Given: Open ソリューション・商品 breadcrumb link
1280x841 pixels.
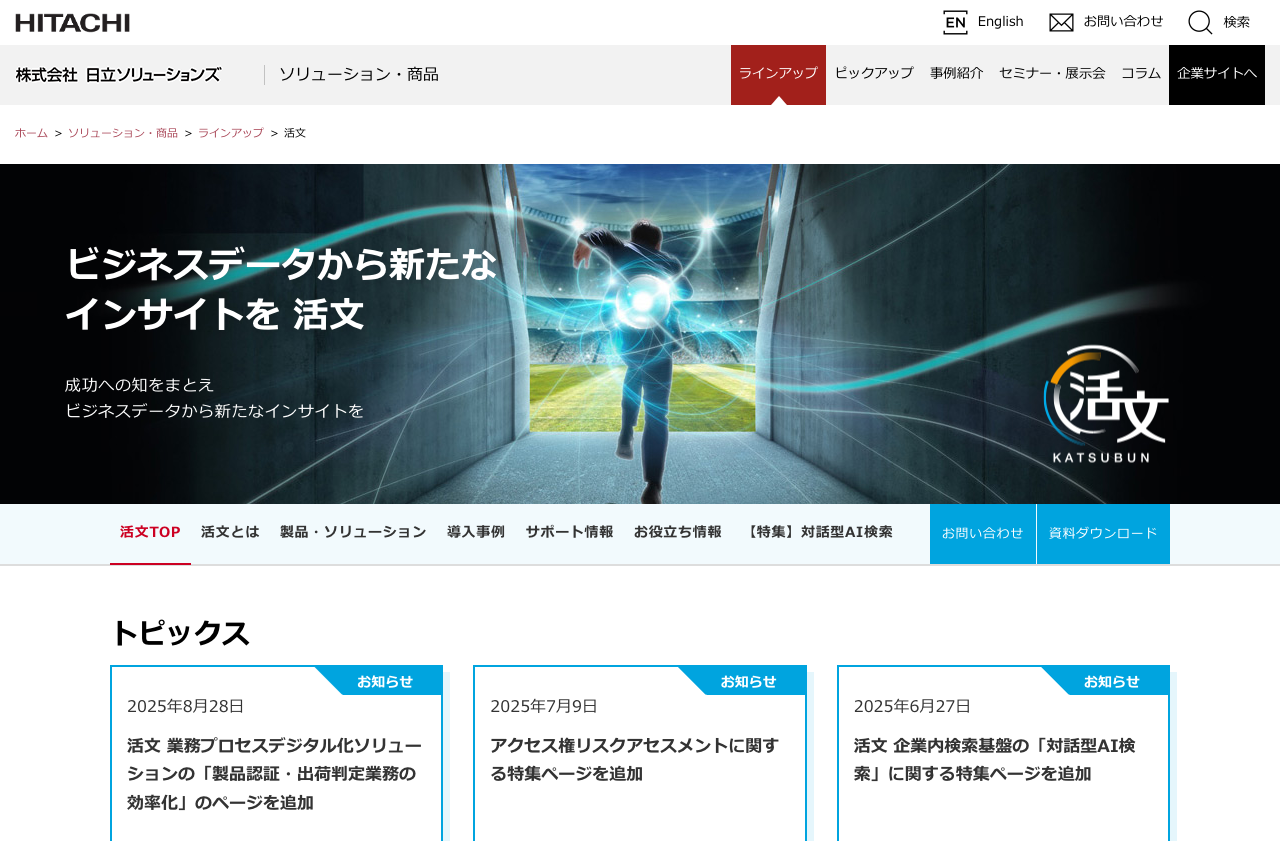Looking at the screenshot, I should pyautogui.click(x=123, y=132).
